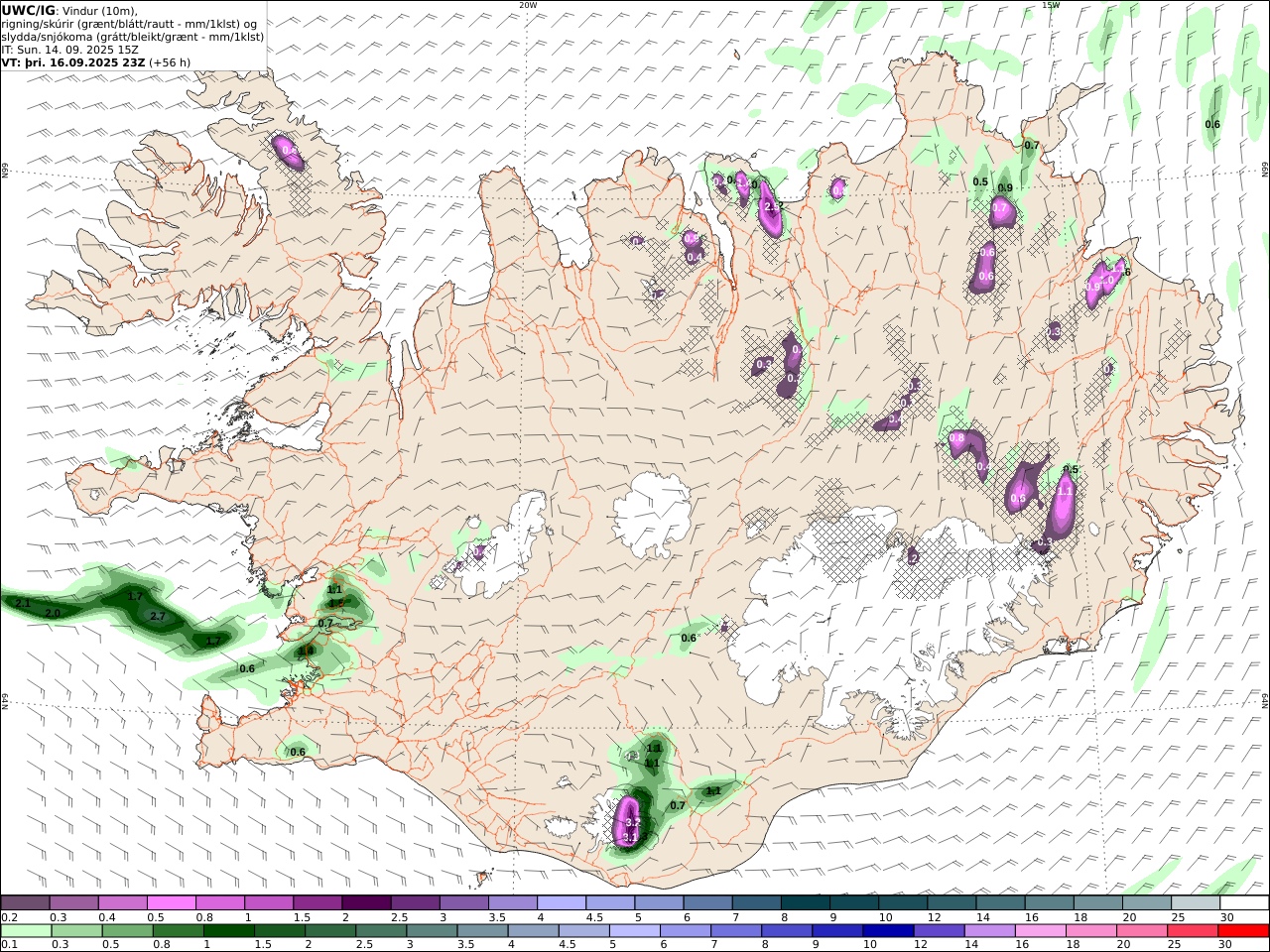The height and width of the screenshot is (952, 1270).
Task: Click the 0.6 value in far northeast corner
Action: 1212,124
